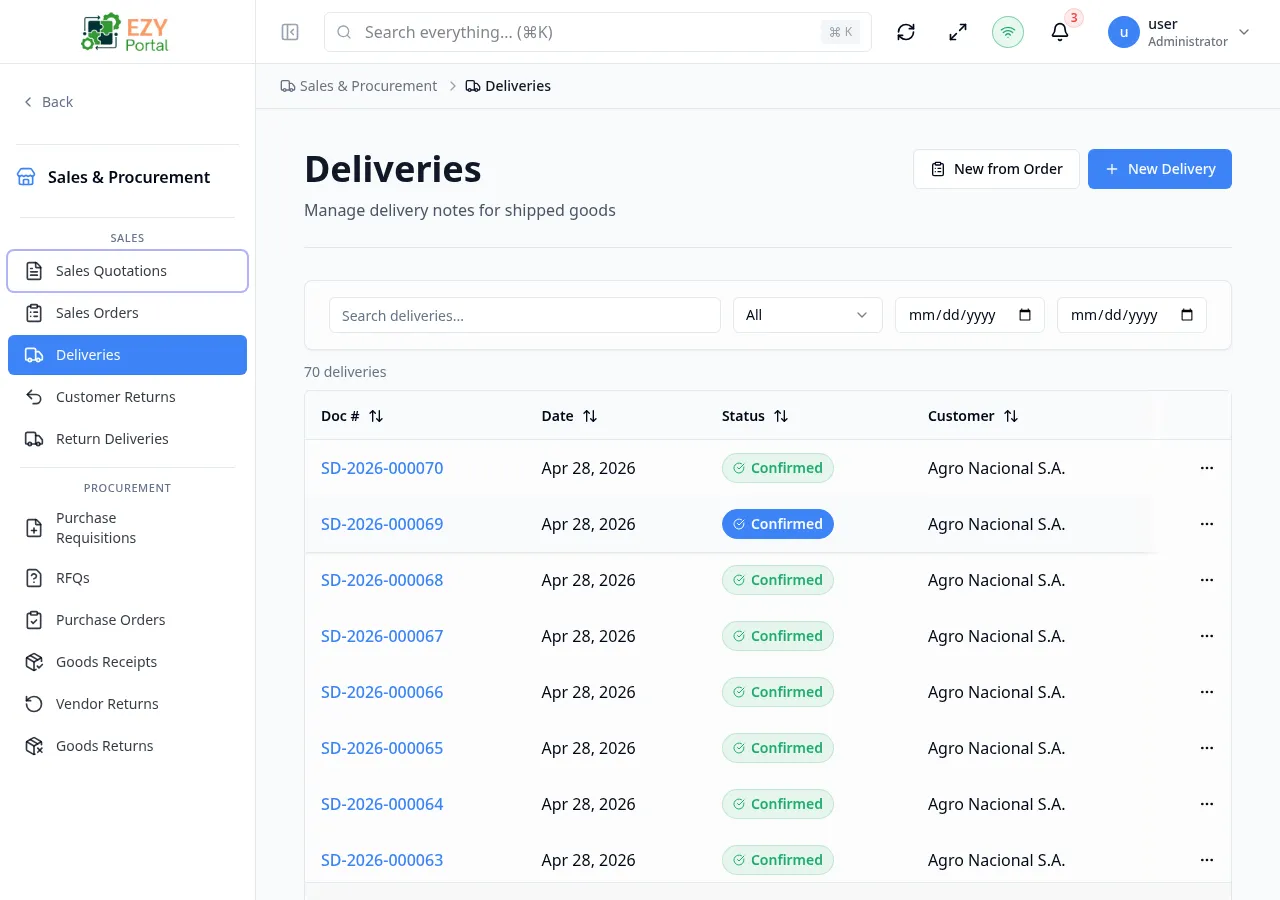Open the All status filter dropdown
This screenshot has width=1280, height=900.
coord(808,315)
